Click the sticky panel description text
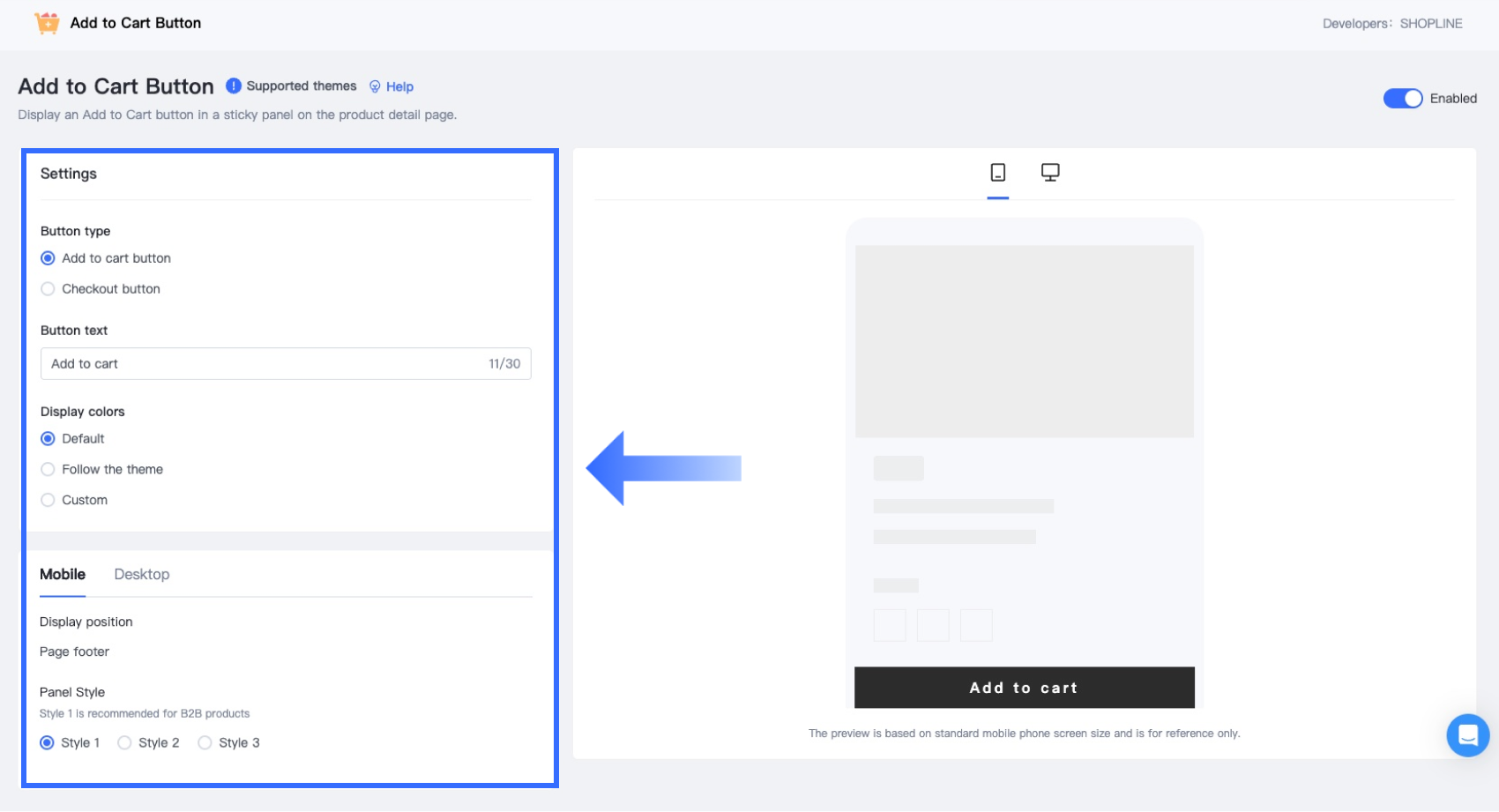The width and height of the screenshot is (1499, 812). [237, 115]
